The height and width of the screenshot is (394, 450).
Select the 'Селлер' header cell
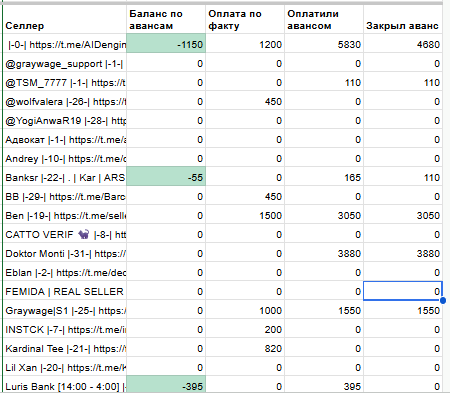tap(65, 19)
